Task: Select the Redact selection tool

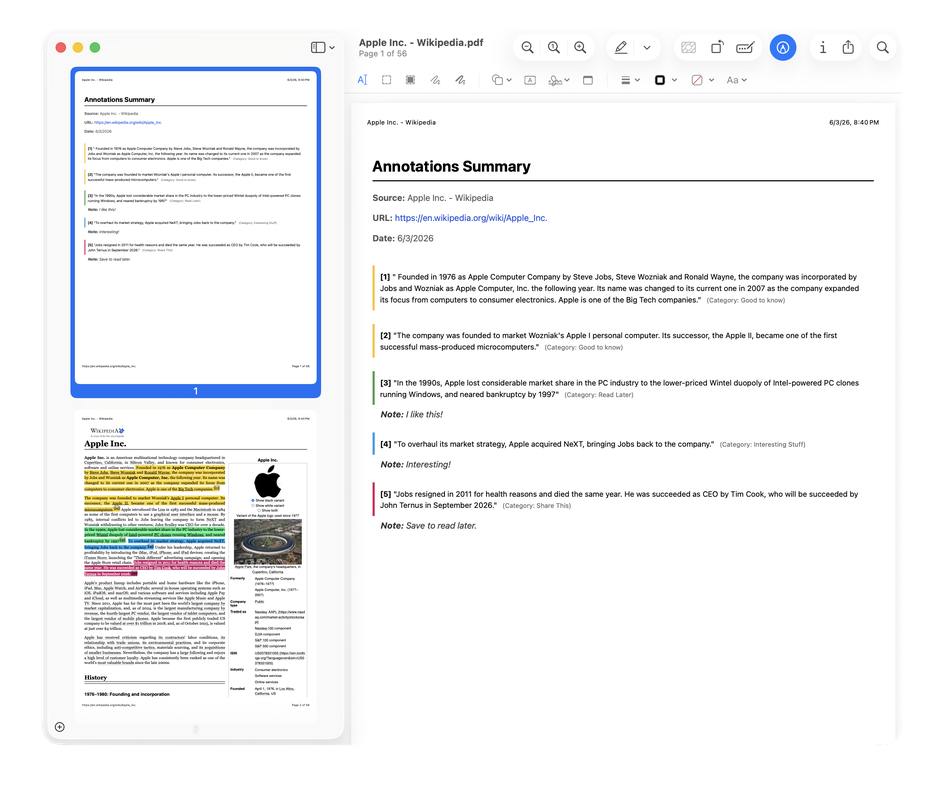Action: (411, 80)
